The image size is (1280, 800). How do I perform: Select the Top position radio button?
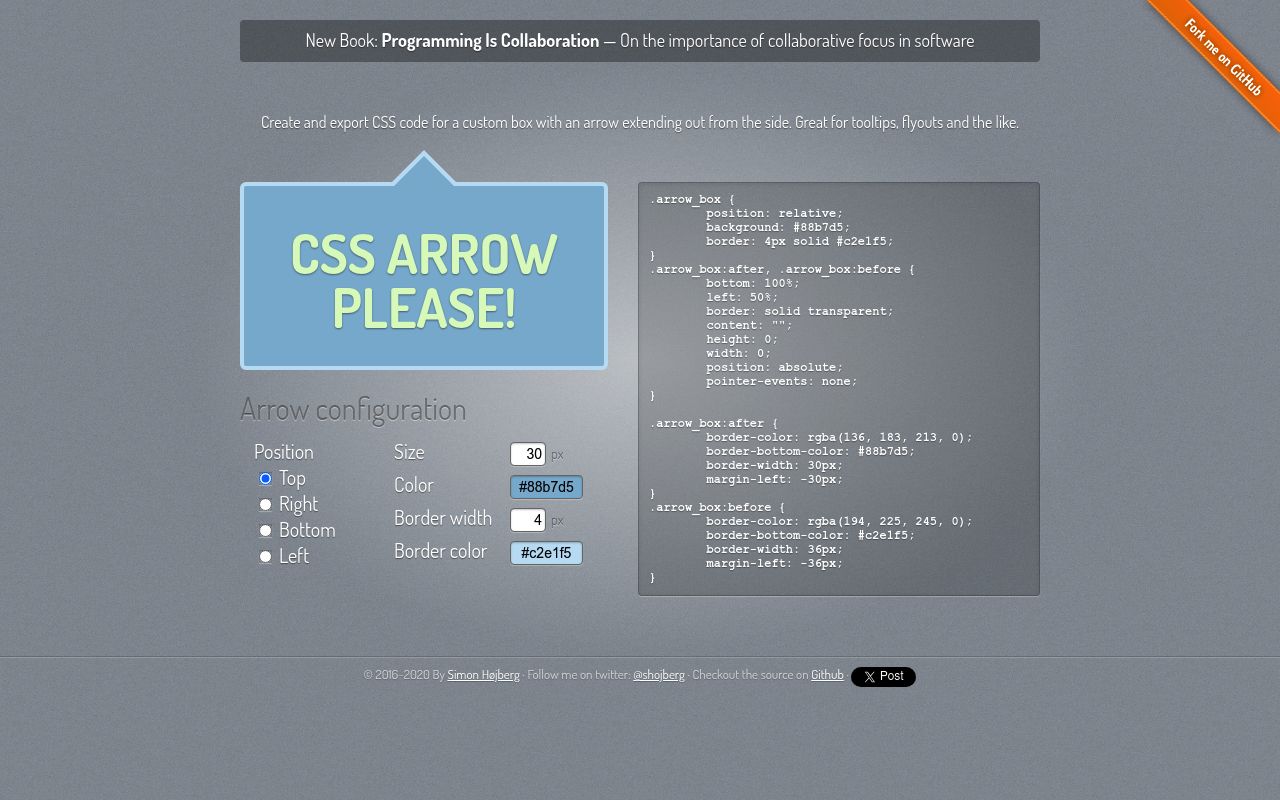[265, 478]
